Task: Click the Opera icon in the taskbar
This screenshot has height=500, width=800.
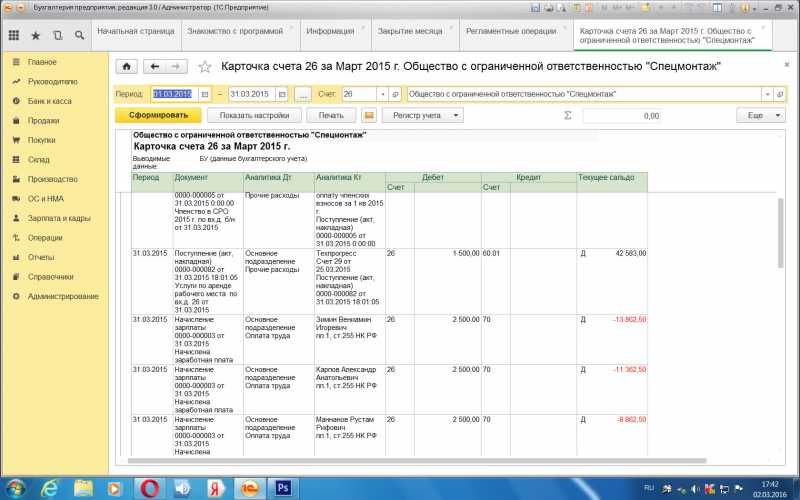Action: (x=148, y=488)
